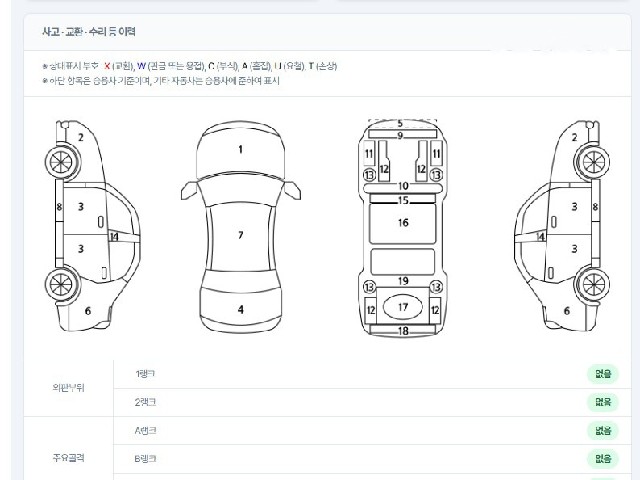Viewport: 640px width, 480px height.
Task: Select rear panel 18 on underbody diagram
Action: point(403,330)
